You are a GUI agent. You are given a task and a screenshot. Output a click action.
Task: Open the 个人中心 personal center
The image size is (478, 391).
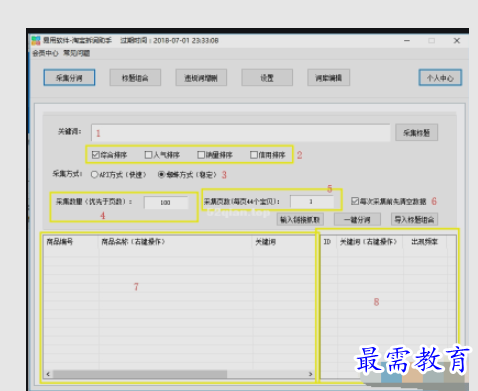[x=440, y=78]
